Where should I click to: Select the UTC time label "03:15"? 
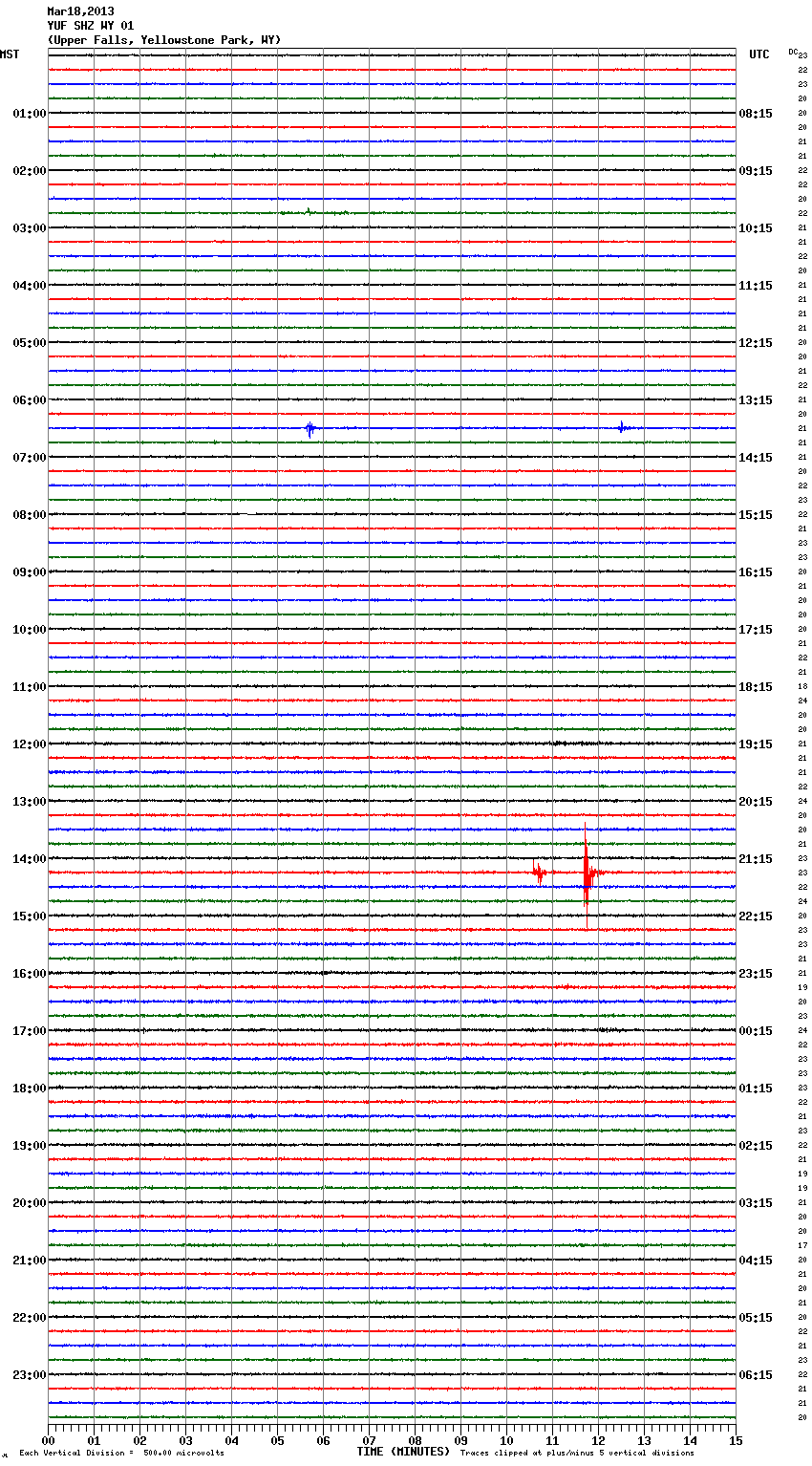(756, 1203)
